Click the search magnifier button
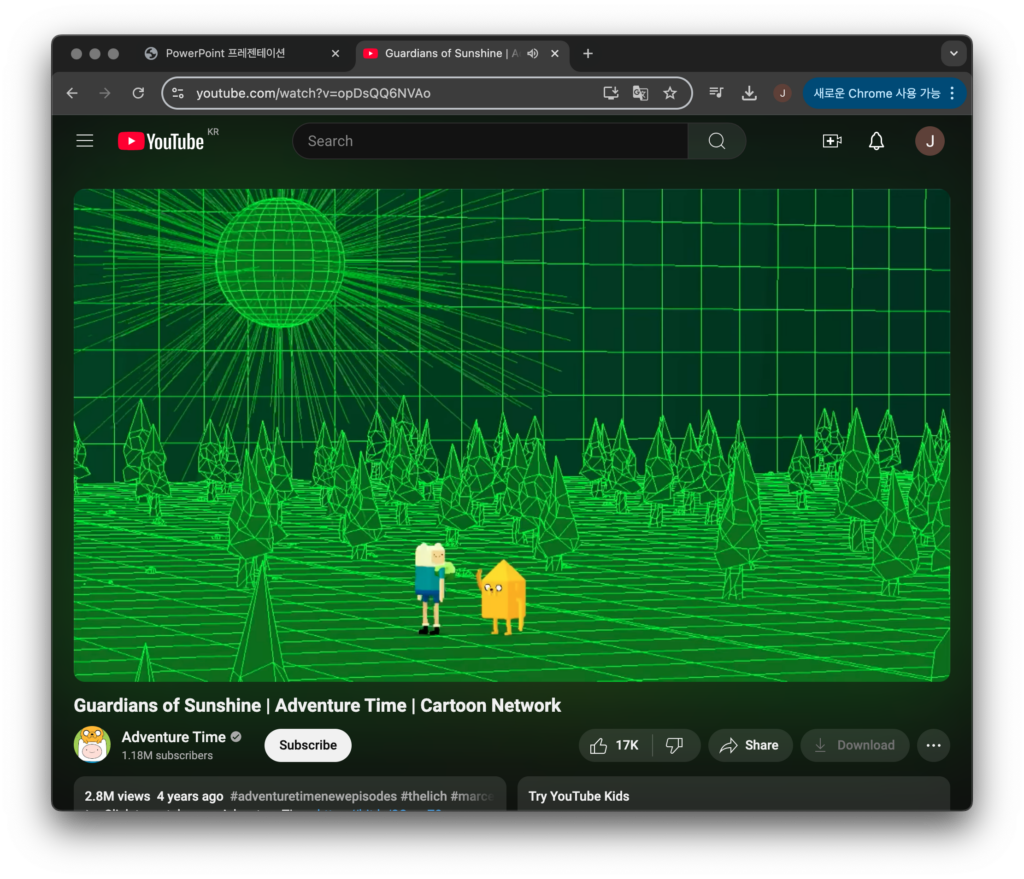Screen dimensions: 1024x879 (716, 141)
